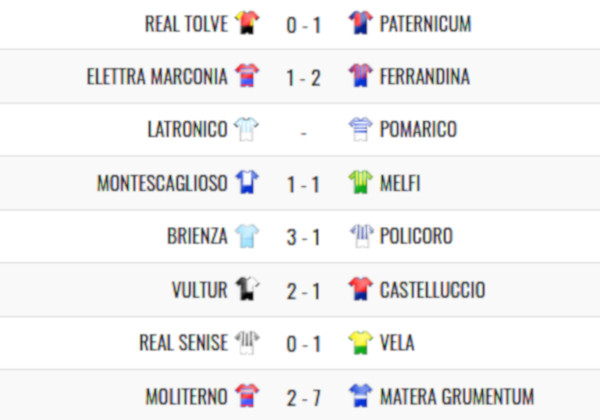Click the light blue Brienza jersey icon

click(247, 235)
